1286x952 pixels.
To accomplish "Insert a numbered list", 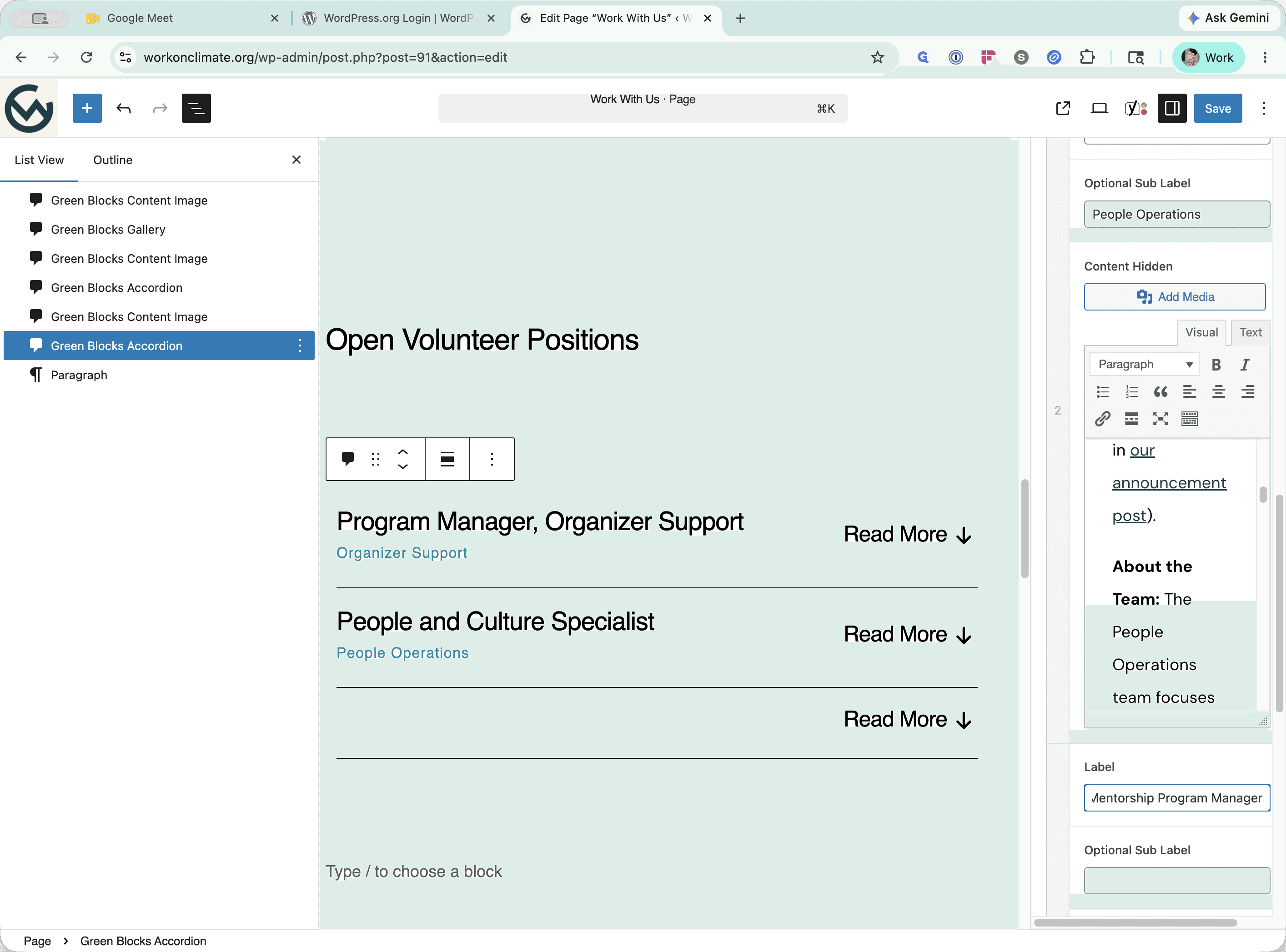I will point(1131,392).
